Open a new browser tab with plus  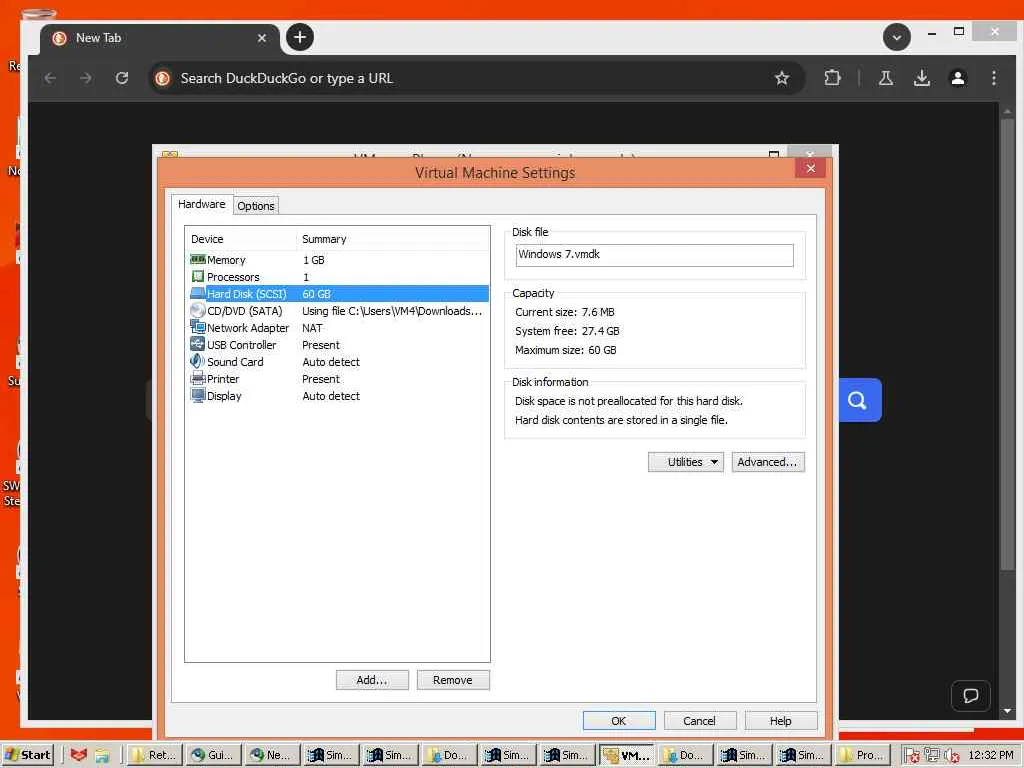click(300, 37)
